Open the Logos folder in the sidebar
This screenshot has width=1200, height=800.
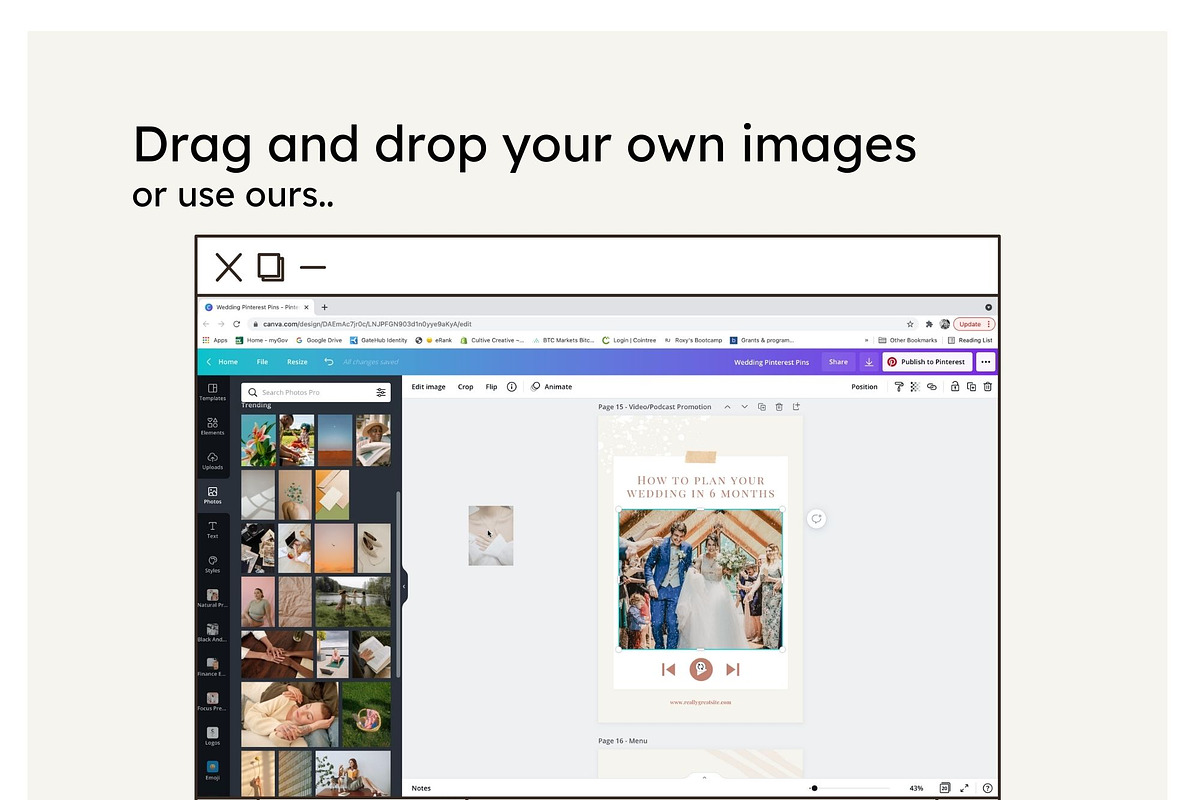click(212, 736)
